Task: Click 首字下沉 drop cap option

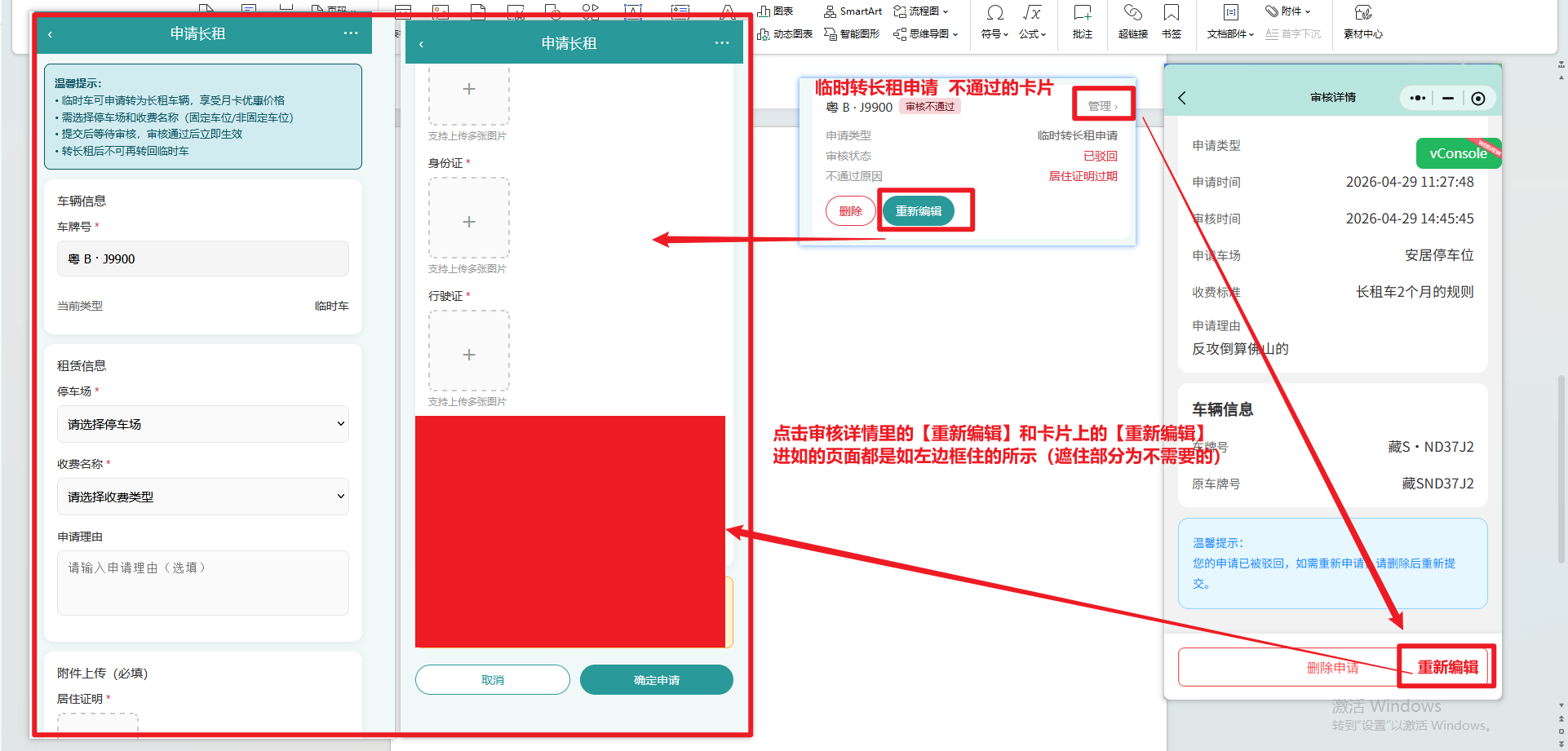Action: 1293,34
